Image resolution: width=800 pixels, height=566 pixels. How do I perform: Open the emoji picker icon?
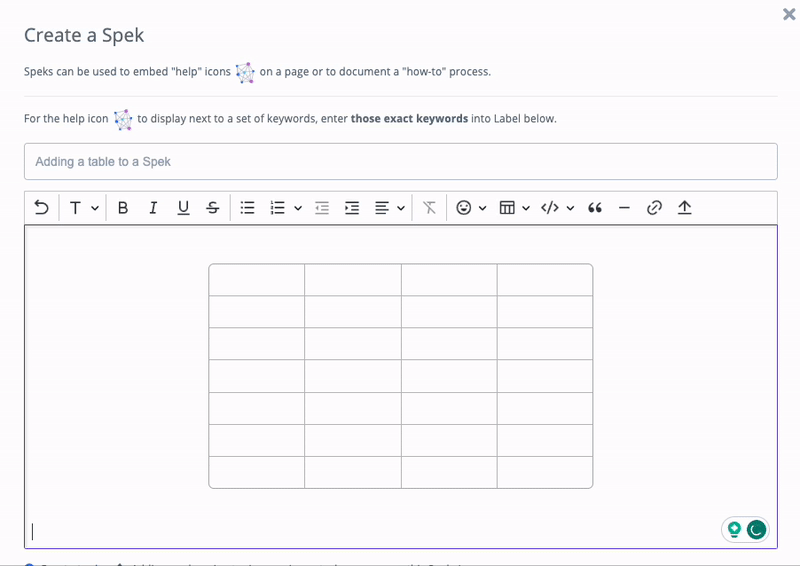(x=463, y=208)
